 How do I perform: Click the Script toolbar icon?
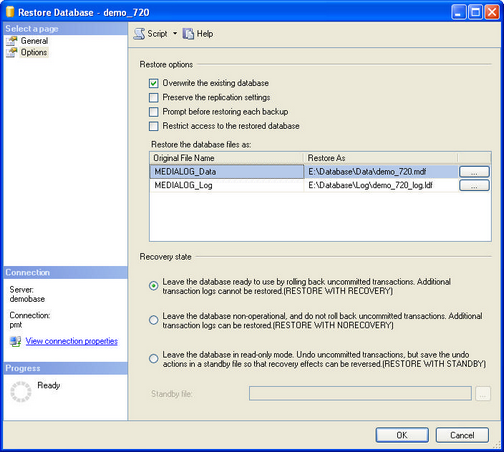point(139,34)
